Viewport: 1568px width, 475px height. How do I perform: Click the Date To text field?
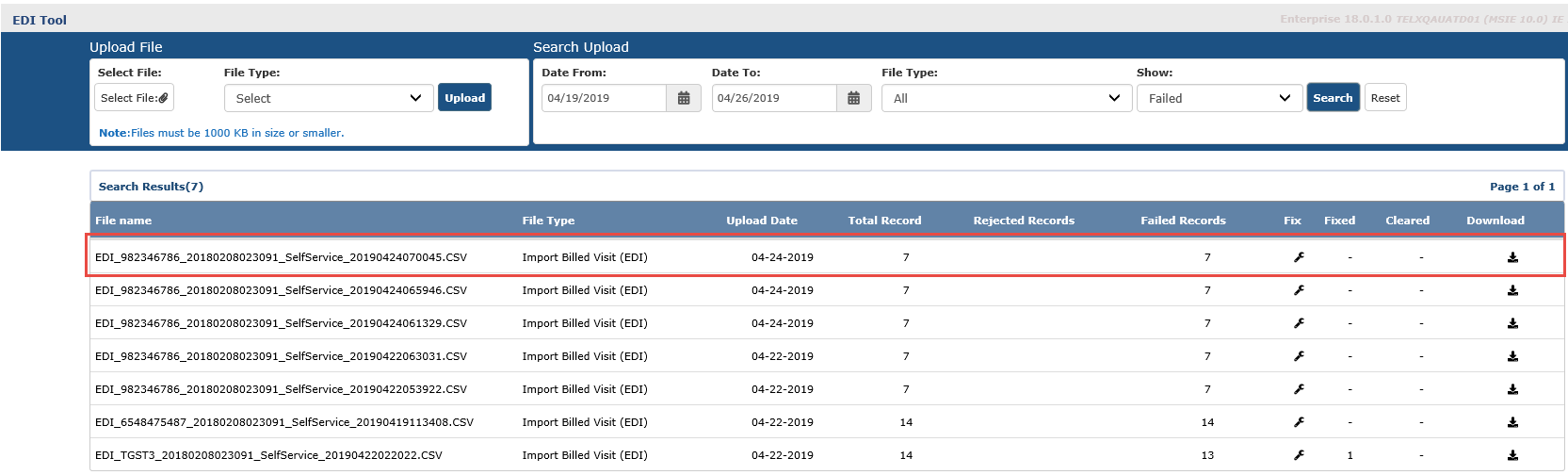click(x=773, y=98)
